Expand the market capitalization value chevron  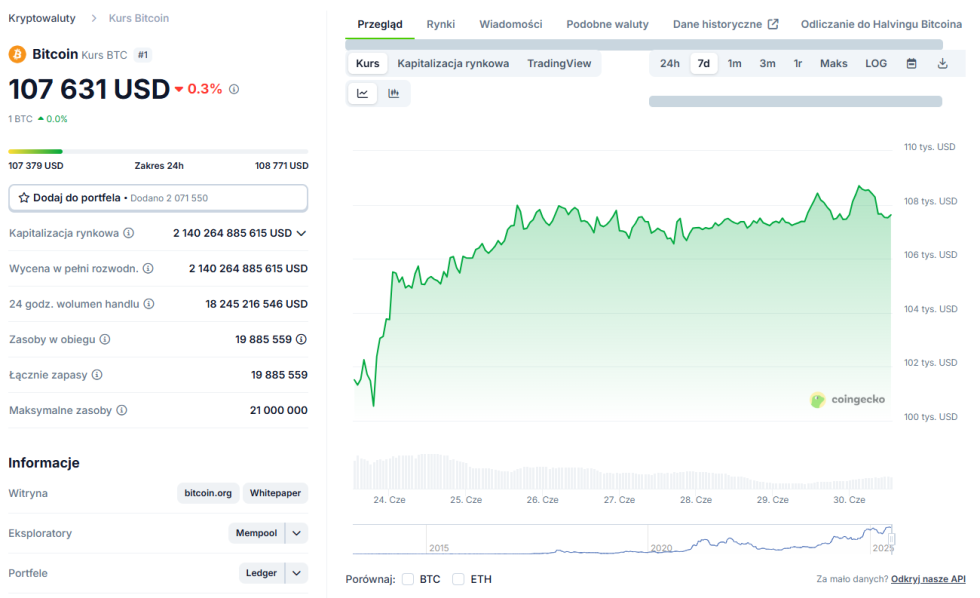click(301, 233)
